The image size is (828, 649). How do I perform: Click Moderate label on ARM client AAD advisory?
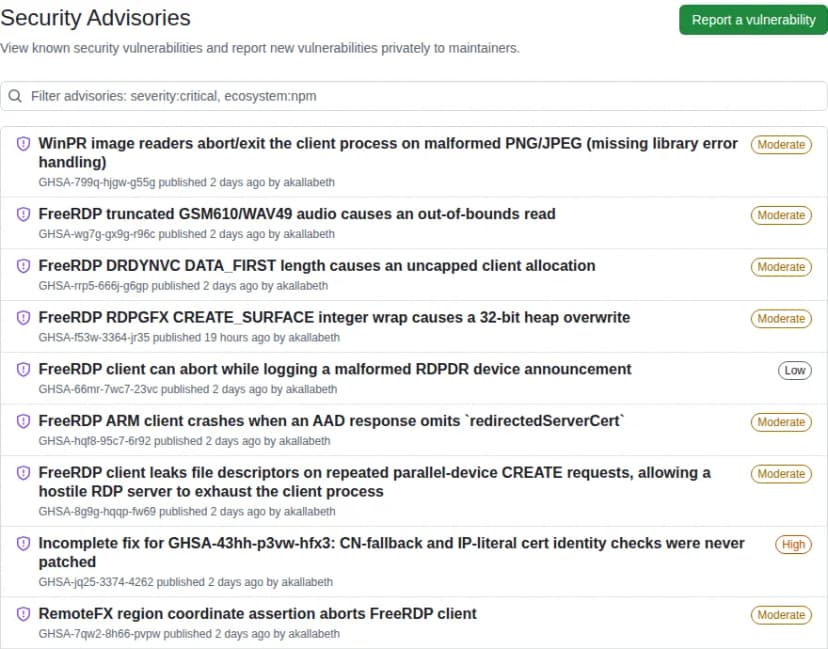tap(781, 422)
